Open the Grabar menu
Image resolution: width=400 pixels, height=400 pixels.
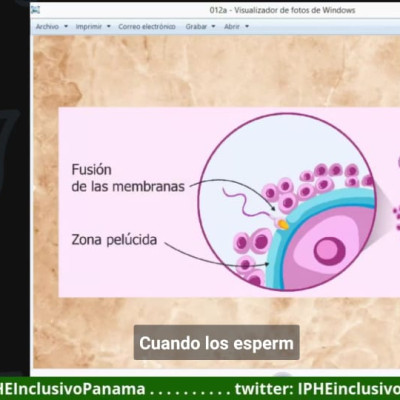(196, 26)
